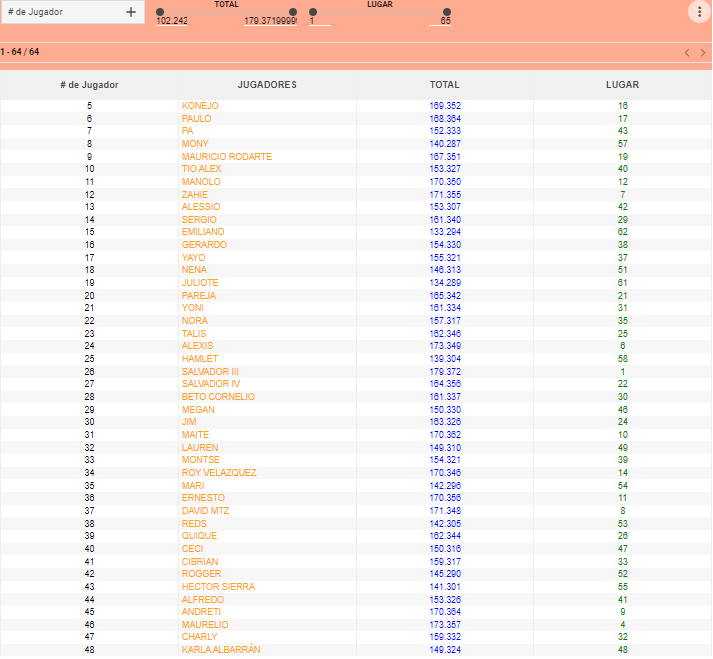Select player name CIBRIAN

[200, 562]
